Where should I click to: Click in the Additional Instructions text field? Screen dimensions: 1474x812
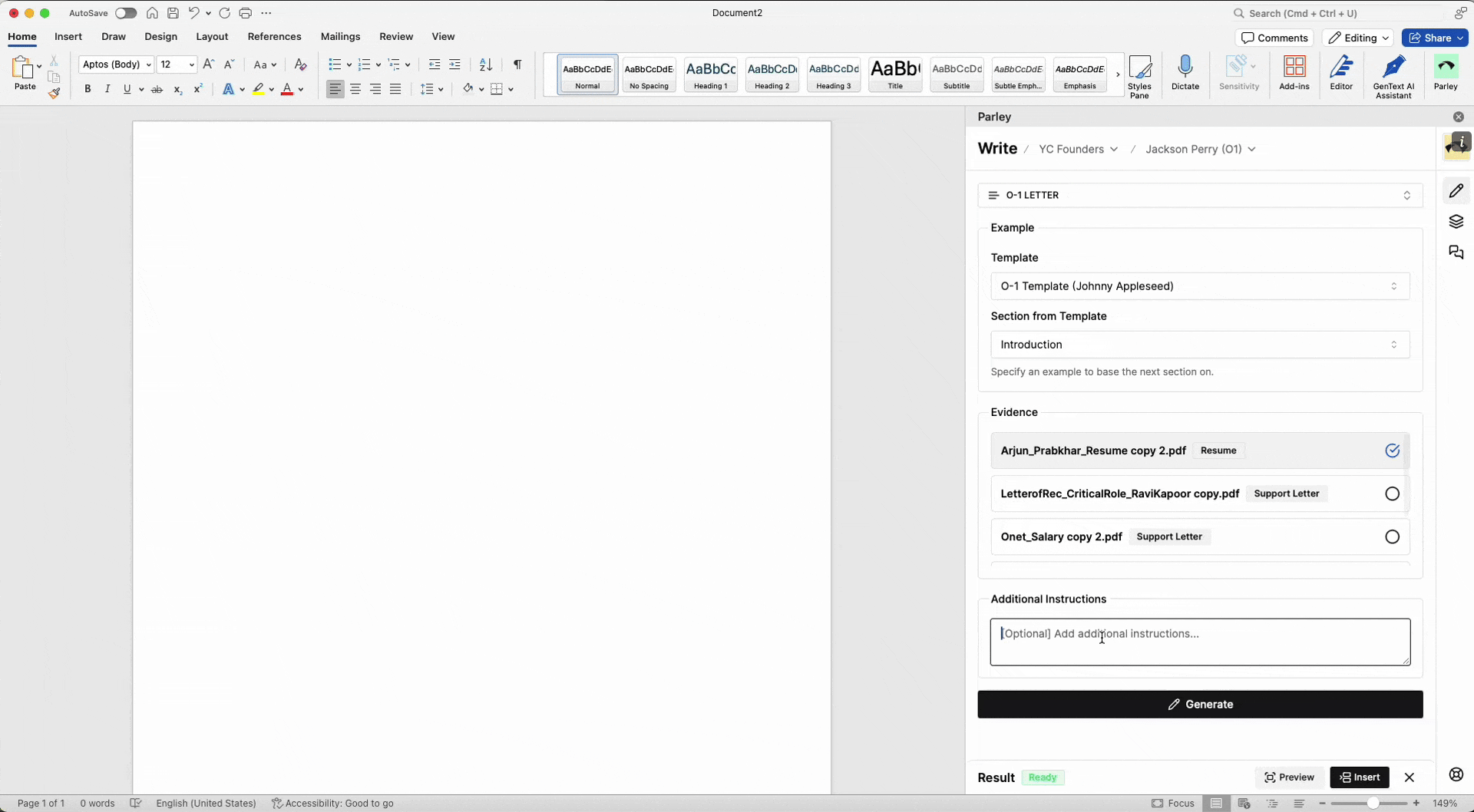1199,642
